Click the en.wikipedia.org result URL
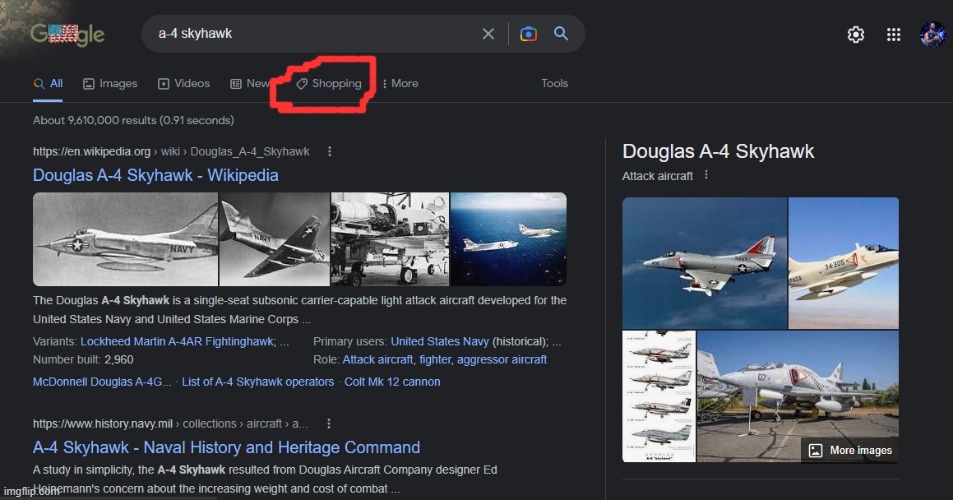 (x=171, y=151)
